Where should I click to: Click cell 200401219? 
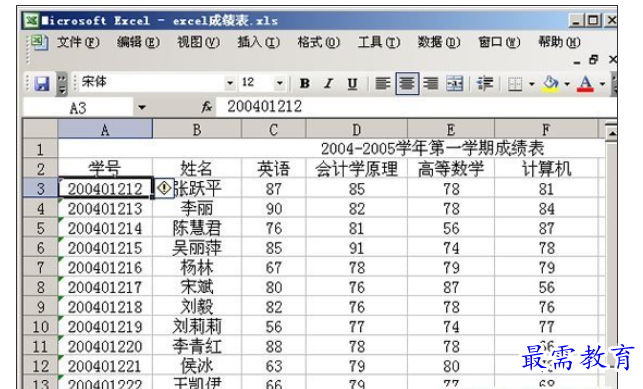tap(105, 326)
